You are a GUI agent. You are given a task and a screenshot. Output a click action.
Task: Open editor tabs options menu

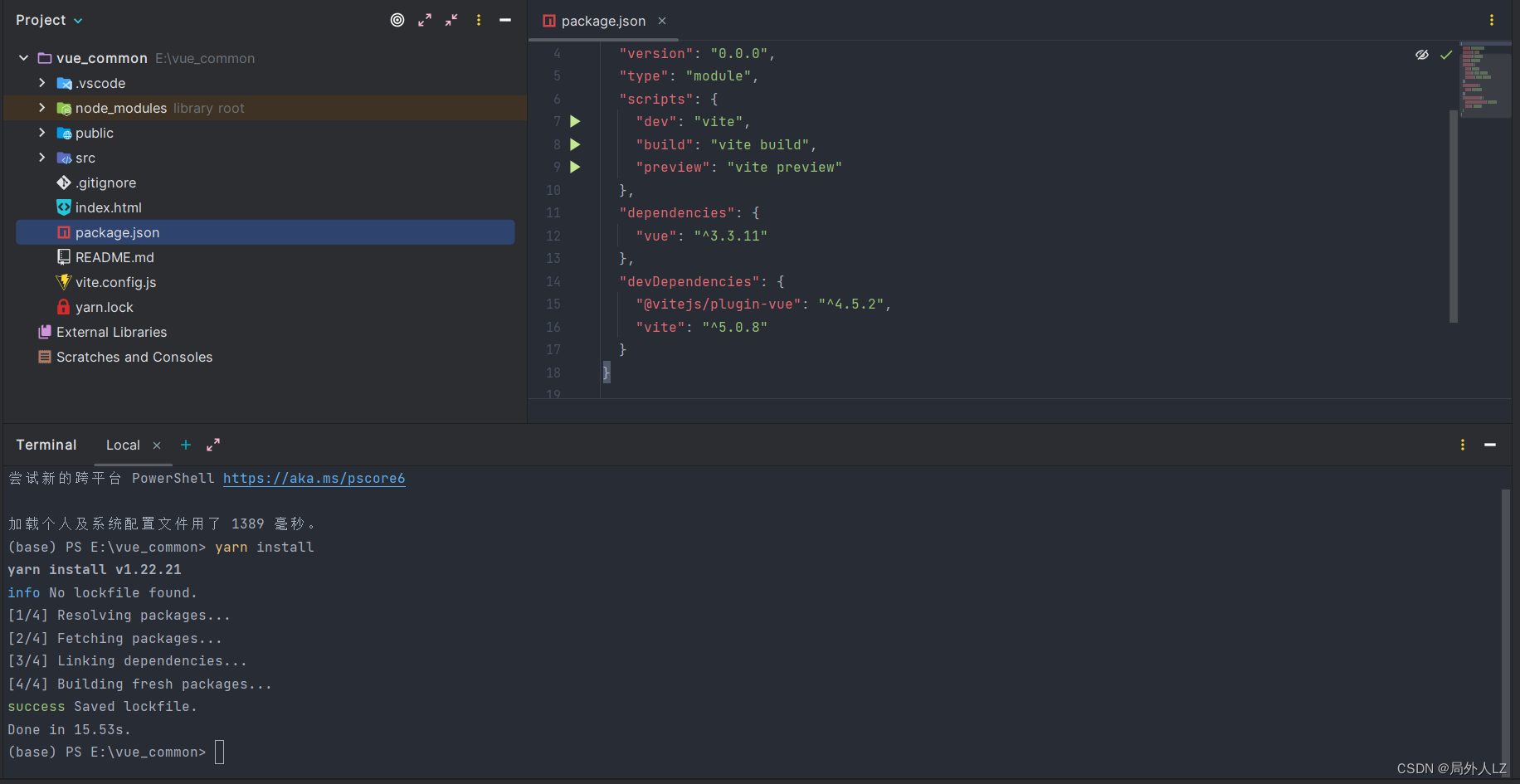click(x=1492, y=20)
